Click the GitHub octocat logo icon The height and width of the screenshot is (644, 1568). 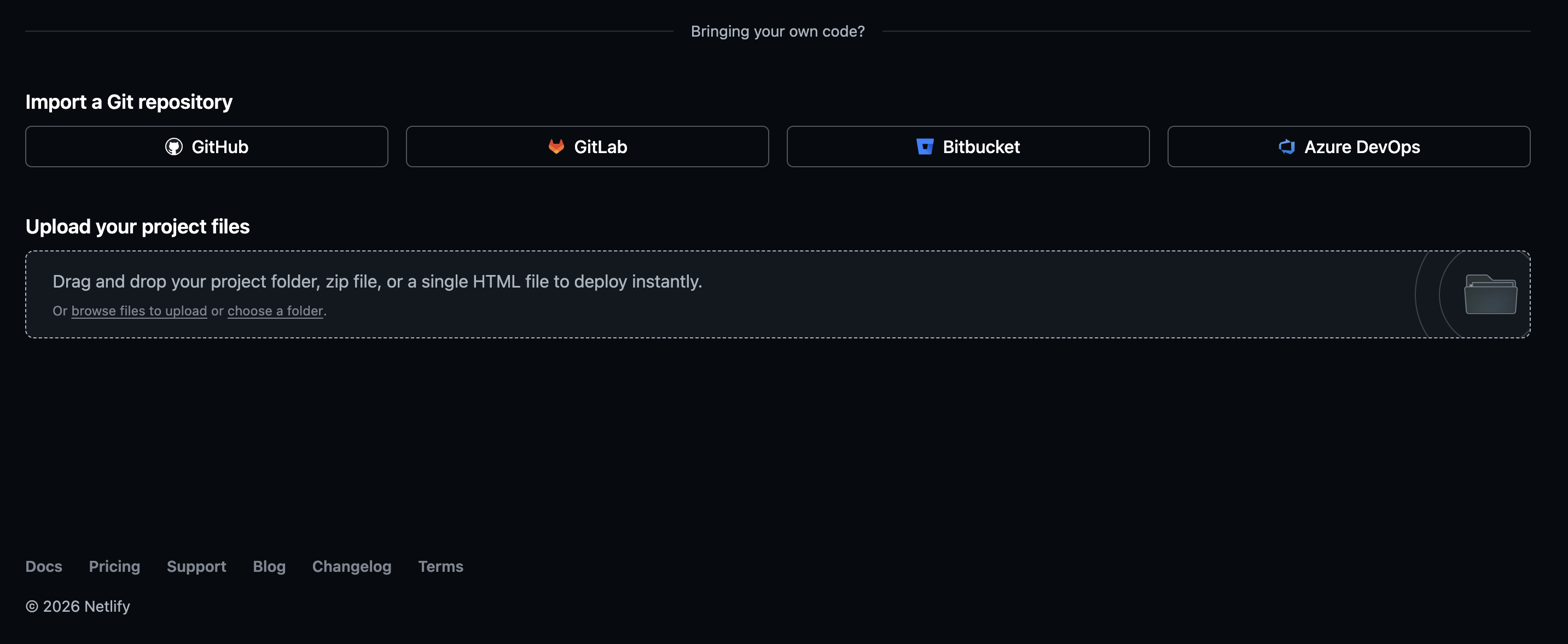(x=173, y=147)
